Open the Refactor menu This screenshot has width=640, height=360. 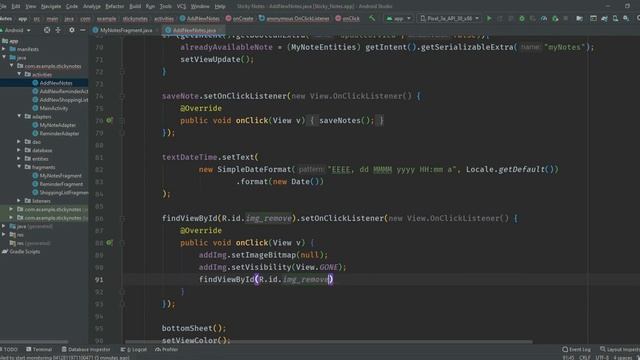tap(115, 6)
